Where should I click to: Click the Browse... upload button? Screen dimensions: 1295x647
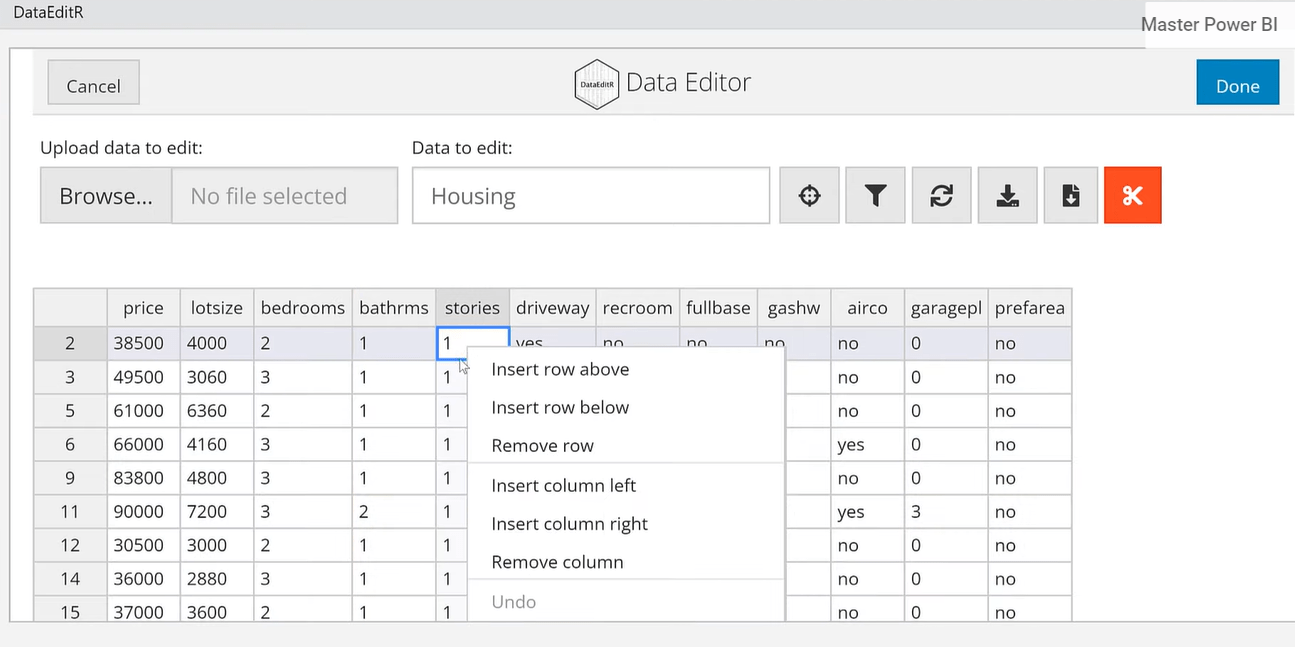tap(106, 195)
